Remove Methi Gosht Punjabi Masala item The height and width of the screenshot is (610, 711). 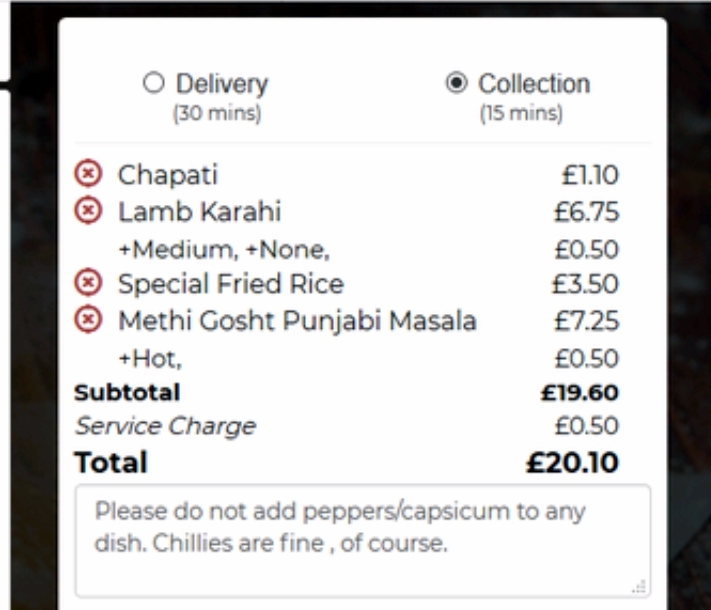(89, 321)
